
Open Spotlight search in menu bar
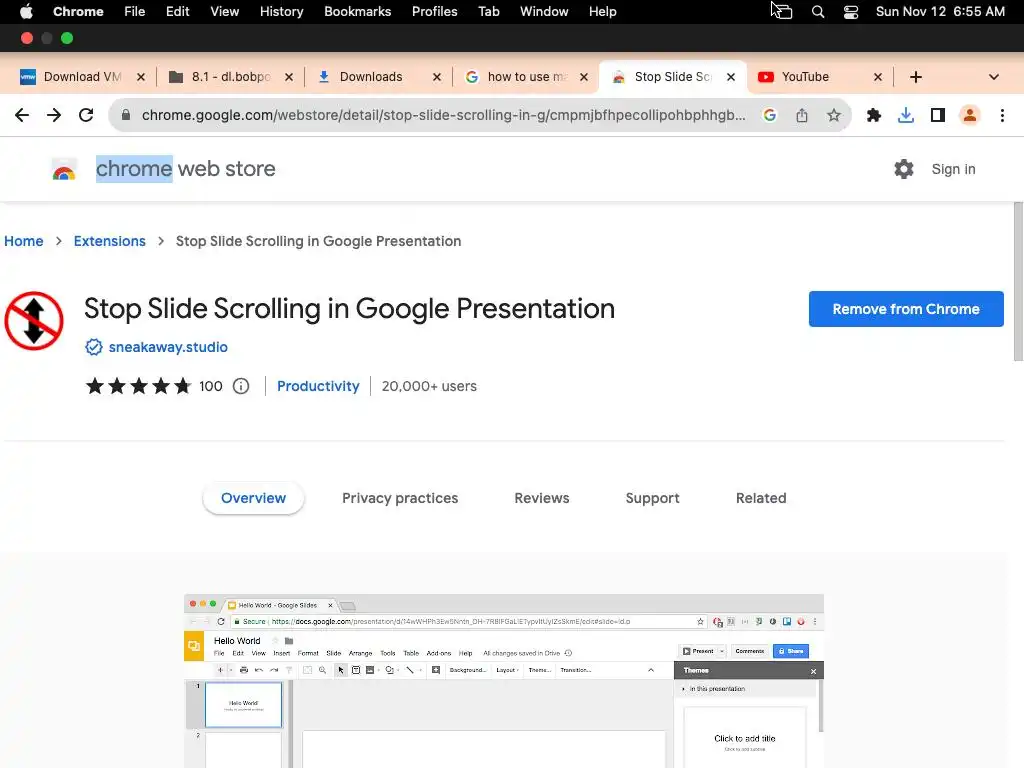[818, 12]
